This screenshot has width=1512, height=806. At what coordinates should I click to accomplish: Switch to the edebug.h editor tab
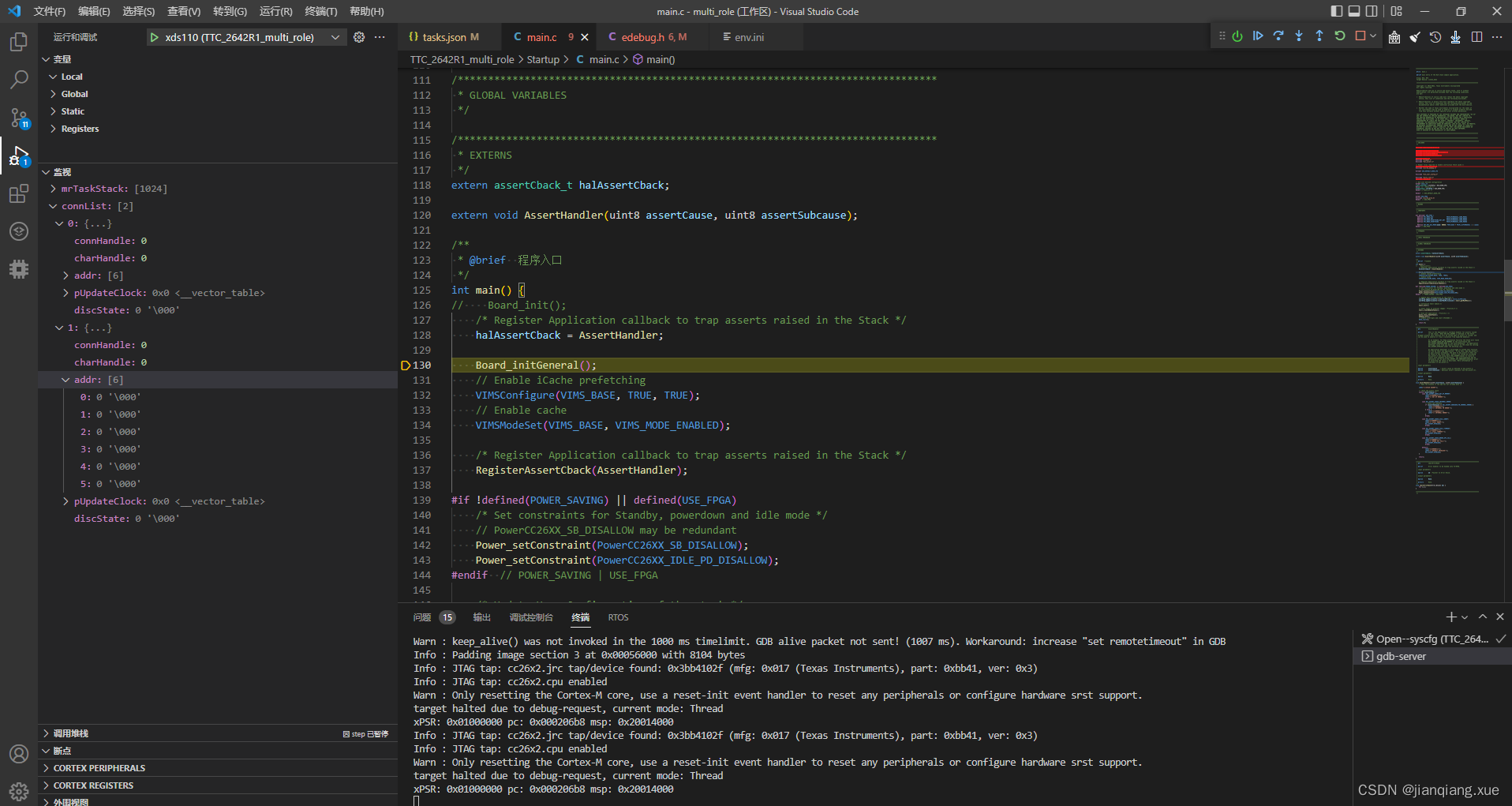coord(650,36)
